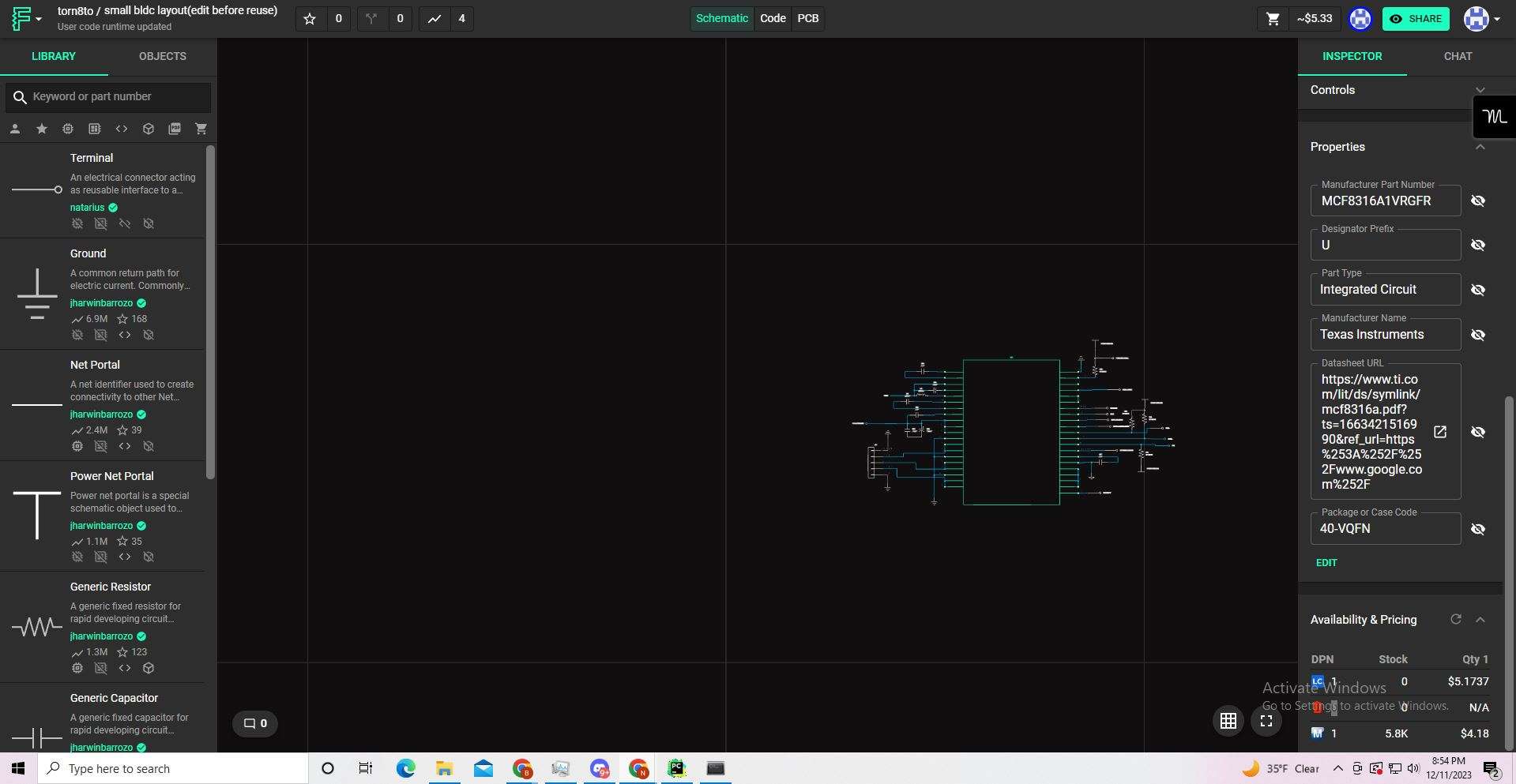Open the comments counter bubble

255,723
